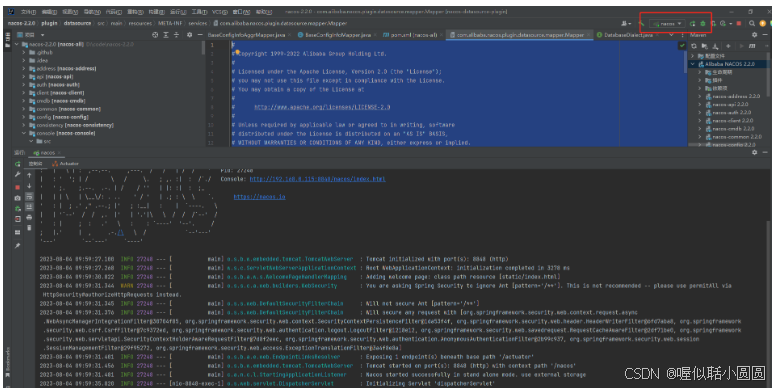Switch to pom.xml (nacos-all) tab
774x388 pixels.
410,35
